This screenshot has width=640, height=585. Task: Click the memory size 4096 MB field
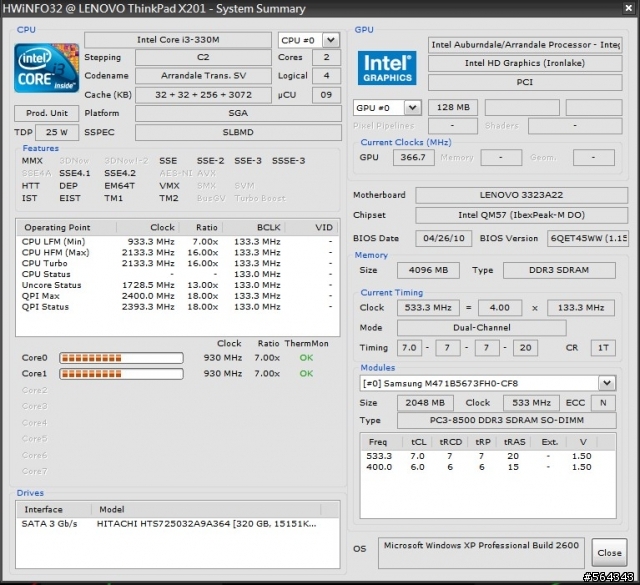coord(428,270)
